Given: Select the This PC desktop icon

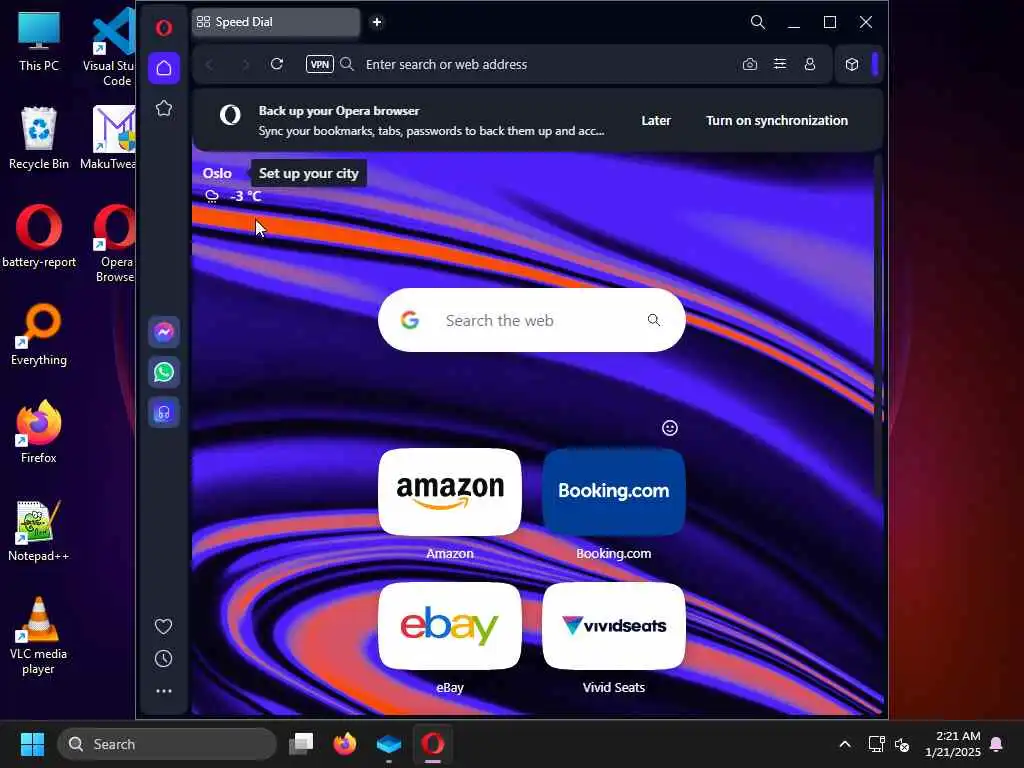Looking at the screenshot, I should (39, 40).
